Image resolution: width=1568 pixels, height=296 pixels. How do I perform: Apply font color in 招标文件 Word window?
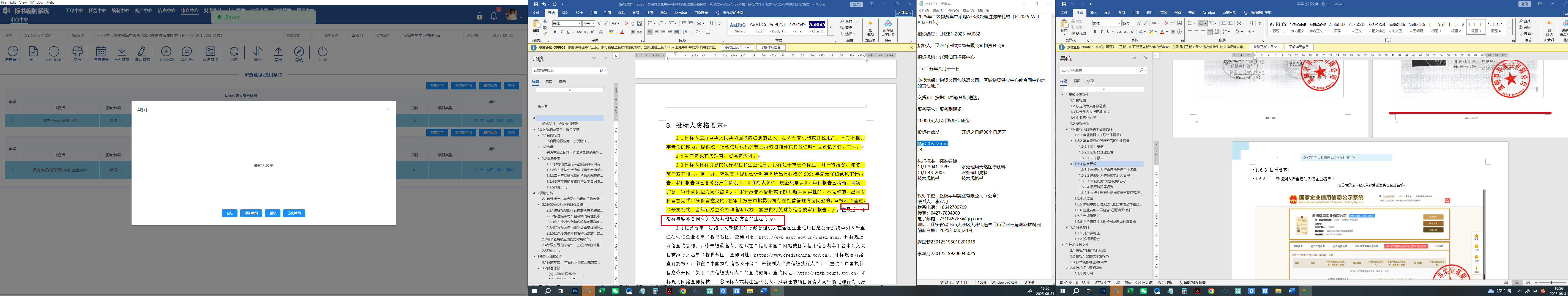(x=622, y=32)
